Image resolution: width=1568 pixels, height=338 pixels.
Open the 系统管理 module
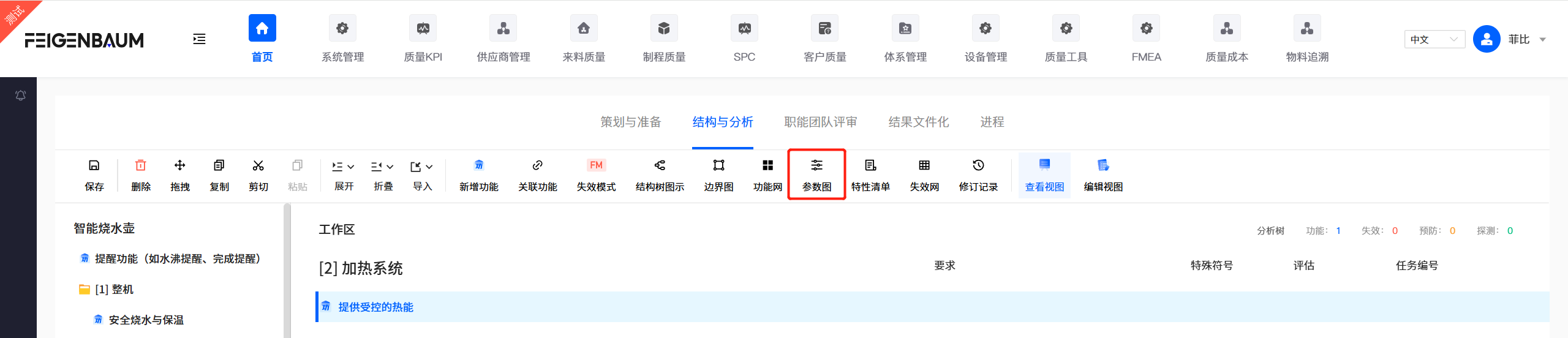[342, 39]
